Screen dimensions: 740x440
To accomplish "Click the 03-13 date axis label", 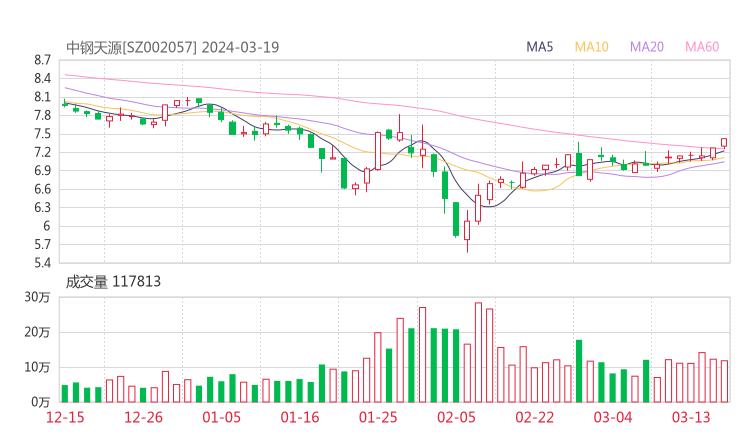I will [691, 417].
